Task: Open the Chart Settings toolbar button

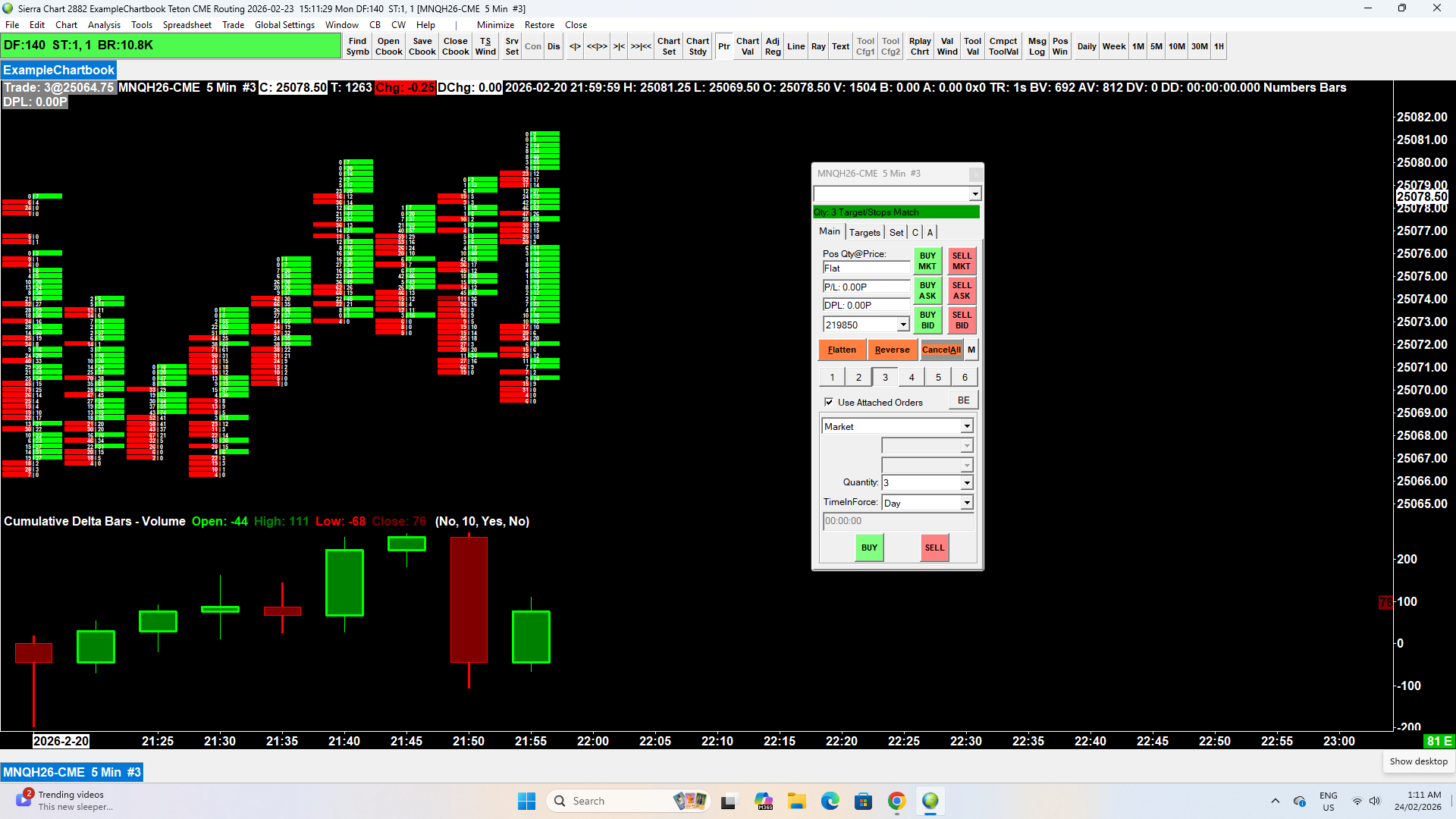Action: (668, 46)
